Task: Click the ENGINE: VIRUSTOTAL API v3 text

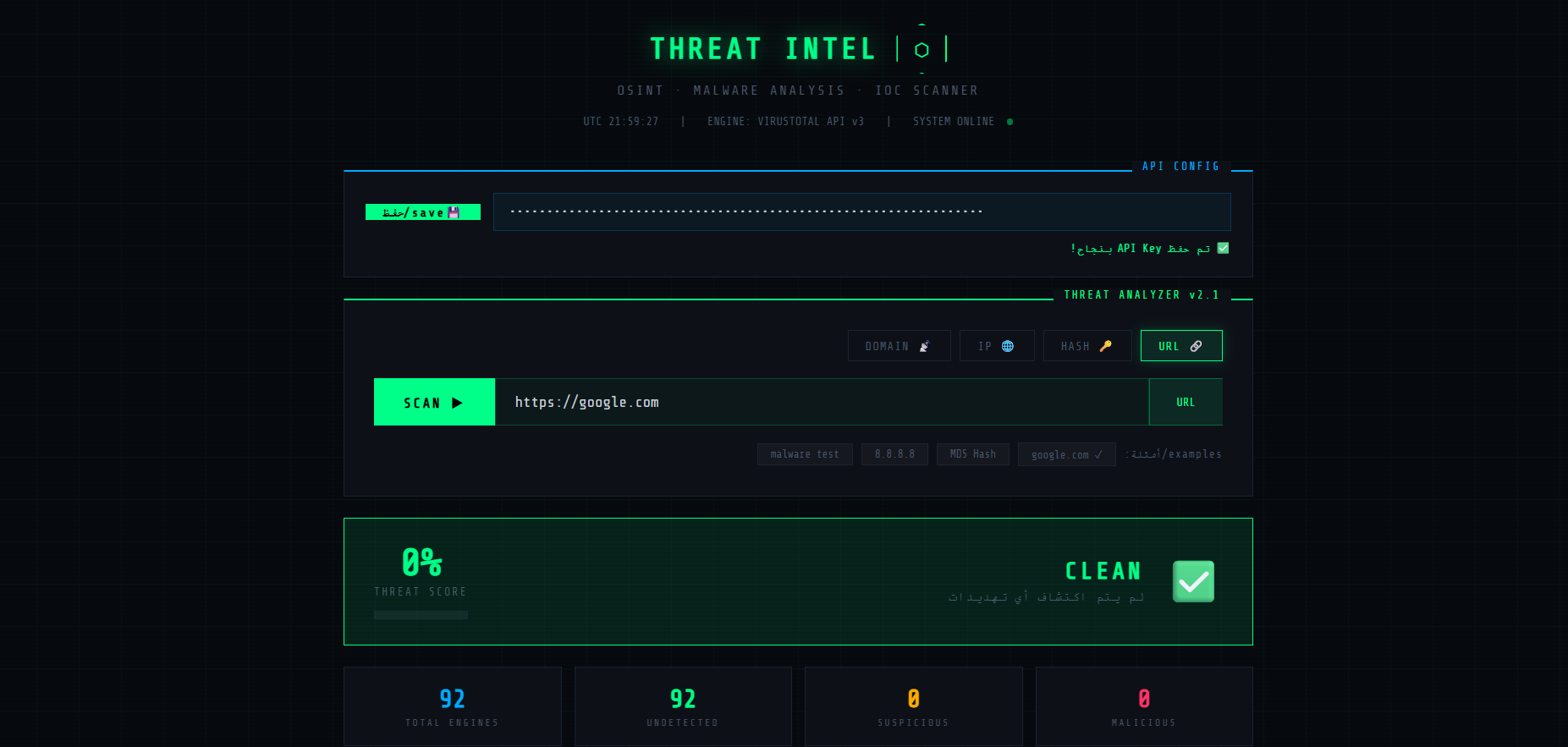Action: point(785,122)
